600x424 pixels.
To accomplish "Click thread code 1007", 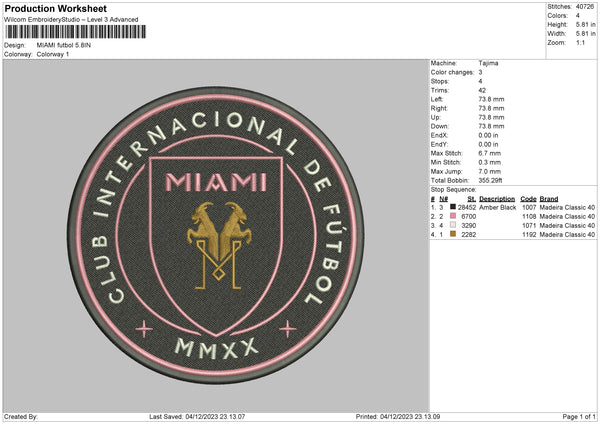I will (529, 207).
